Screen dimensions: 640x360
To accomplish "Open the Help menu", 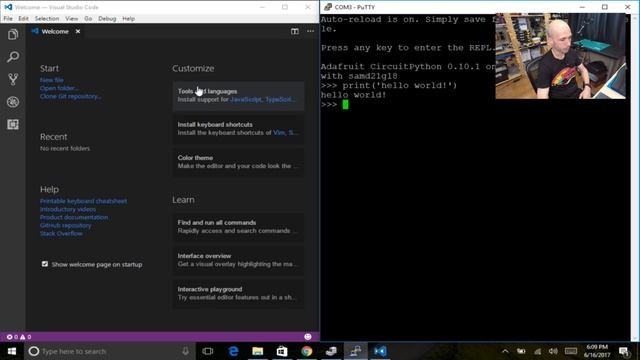I will 129,19.
